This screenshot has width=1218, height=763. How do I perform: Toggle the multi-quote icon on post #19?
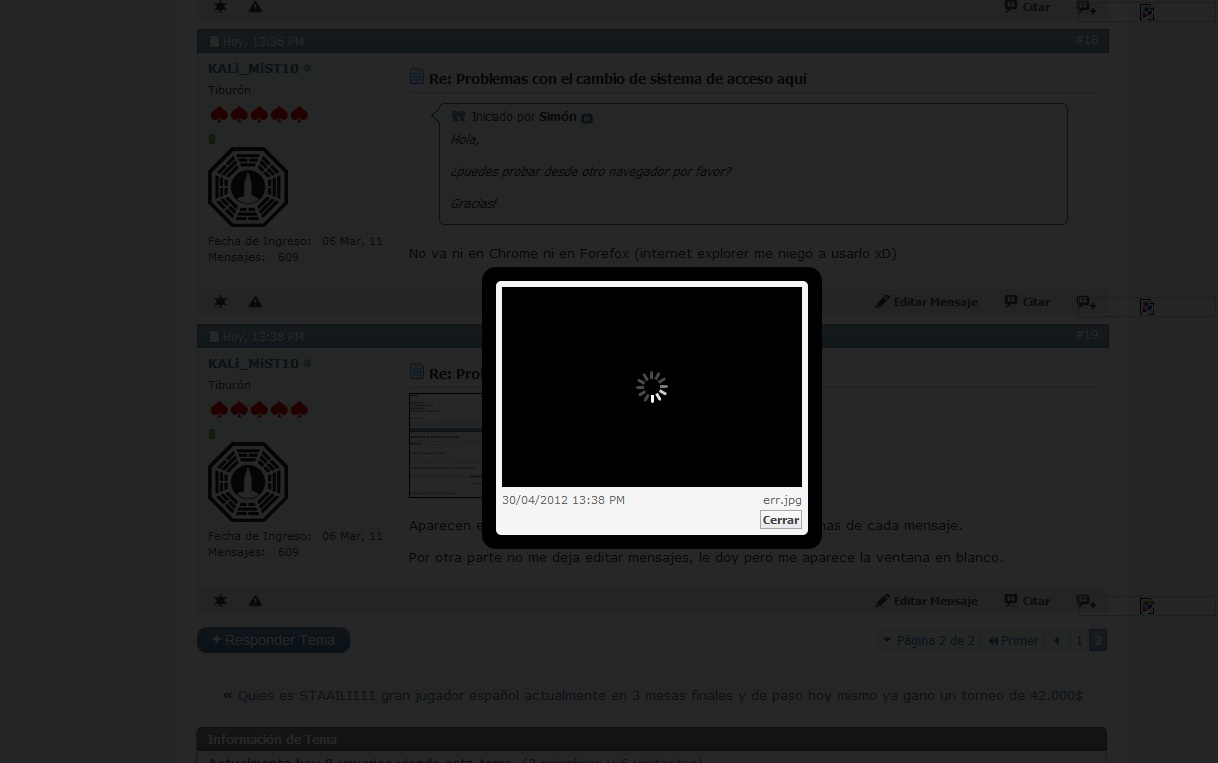click(1087, 601)
